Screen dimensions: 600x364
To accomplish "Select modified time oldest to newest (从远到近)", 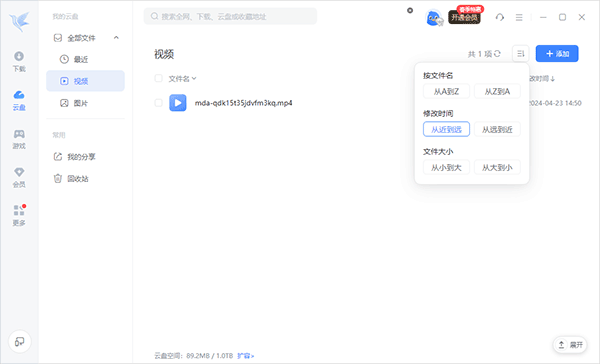I will tap(497, 129).
